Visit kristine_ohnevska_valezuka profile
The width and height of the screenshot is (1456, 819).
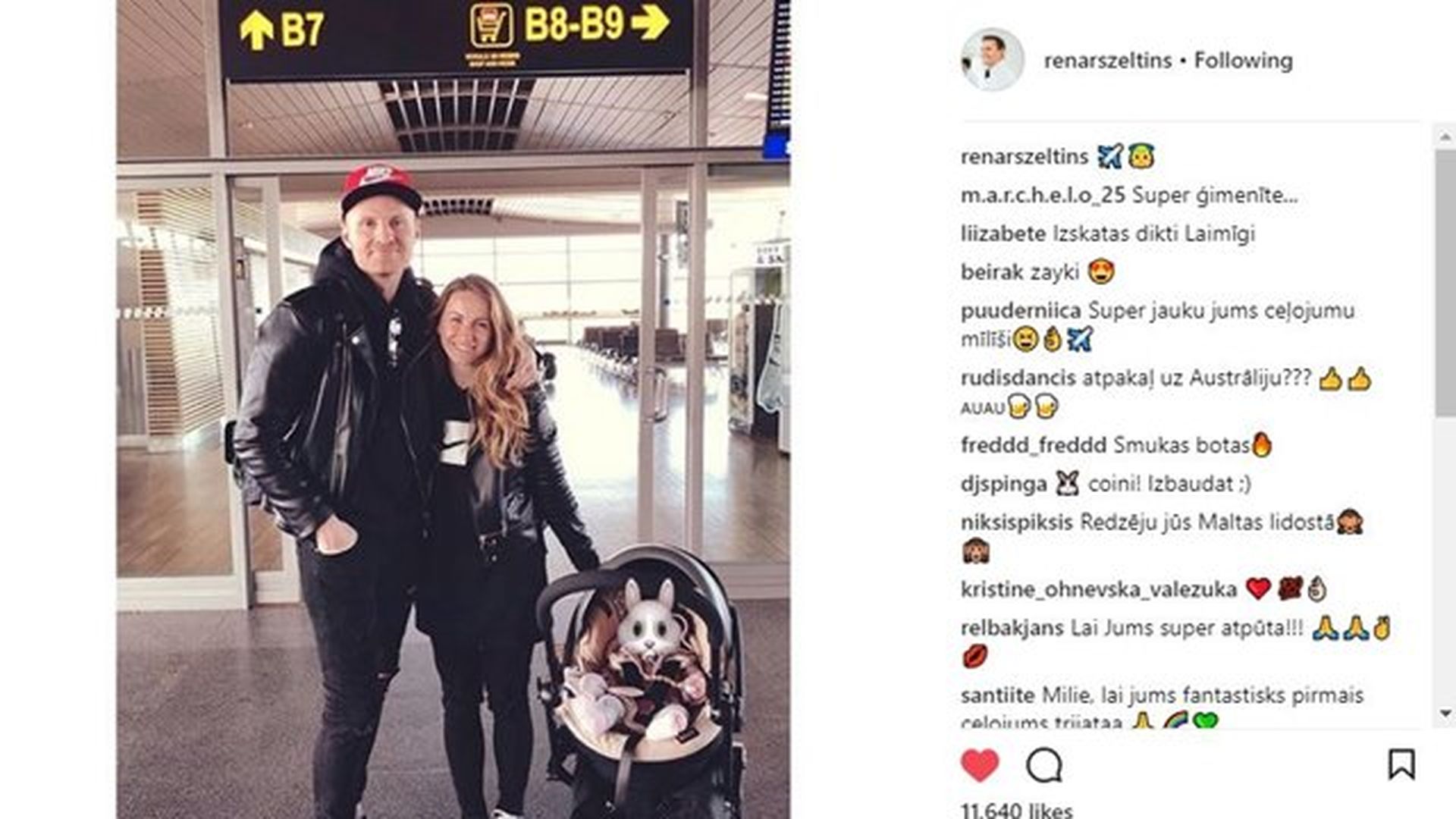[1099, 589]
